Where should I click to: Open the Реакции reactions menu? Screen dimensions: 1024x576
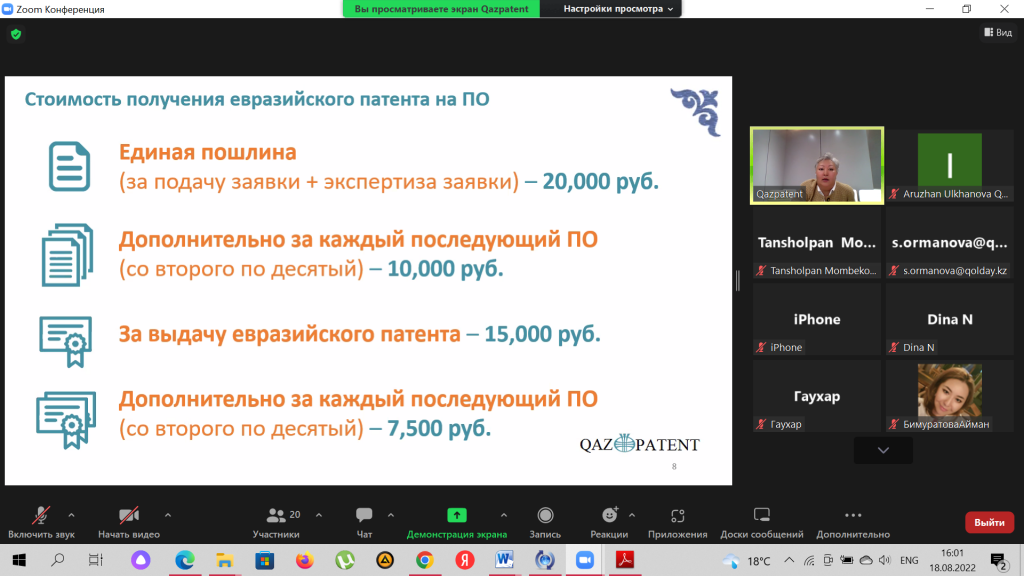pos(609,520)
